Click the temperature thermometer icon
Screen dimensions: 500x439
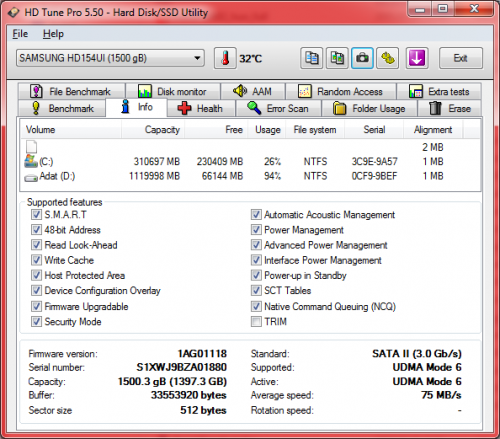click(x=225, y=58)
